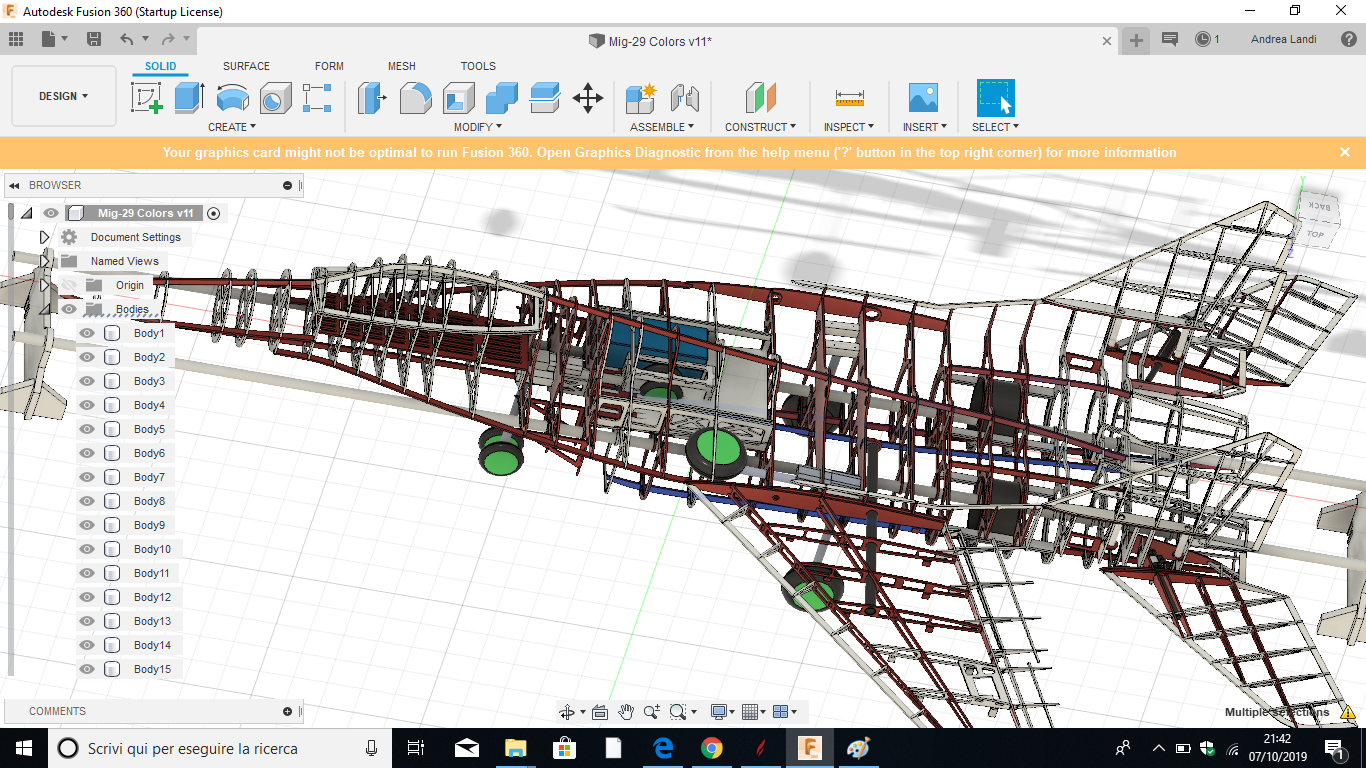Open the job status clock icon
The width and height of the screenshot is (1366, 768).
click(x=1203, y=40)
